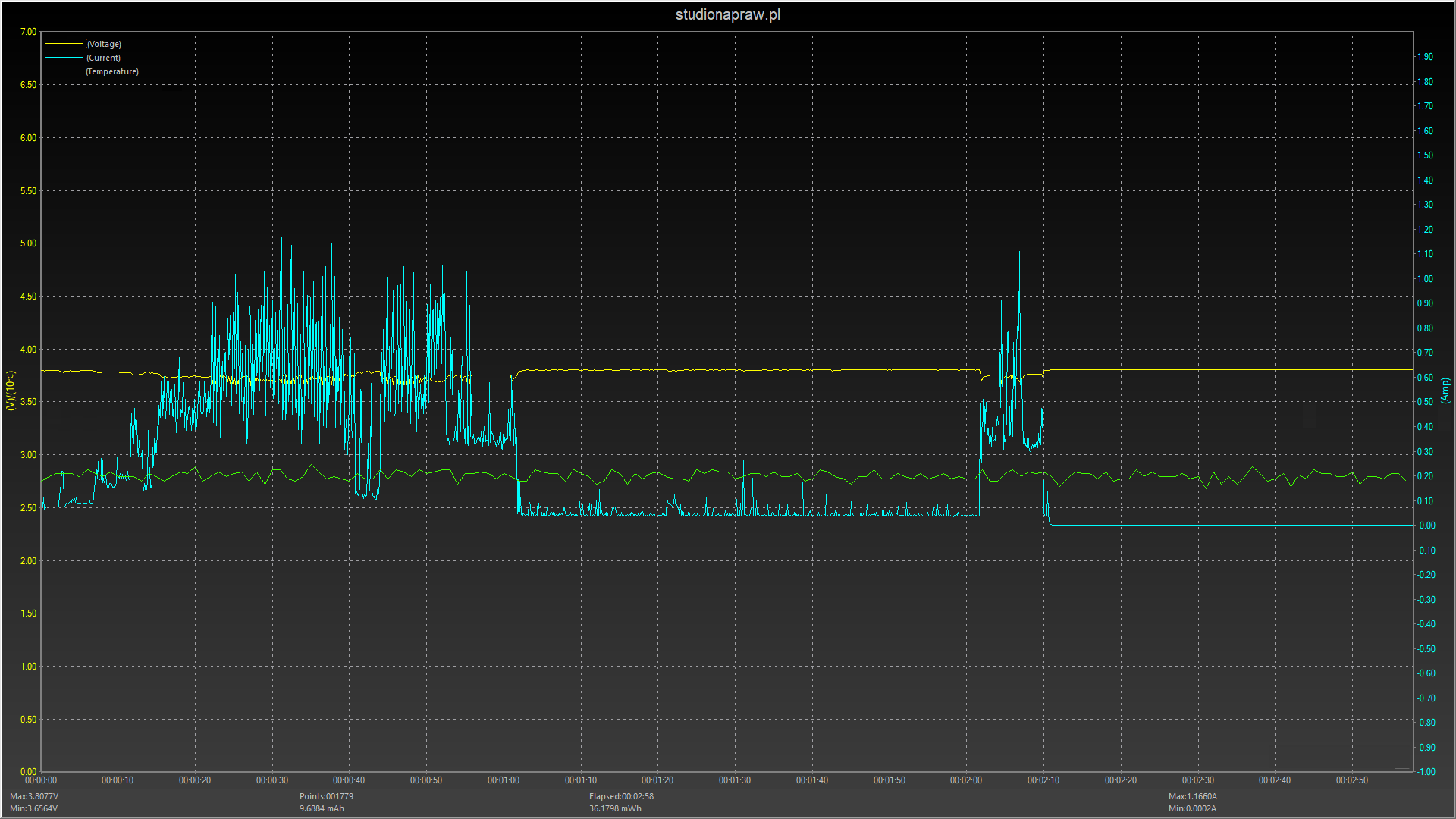
Task: Click the 1.00 value on Amp axis
Action: [1426, 279]
